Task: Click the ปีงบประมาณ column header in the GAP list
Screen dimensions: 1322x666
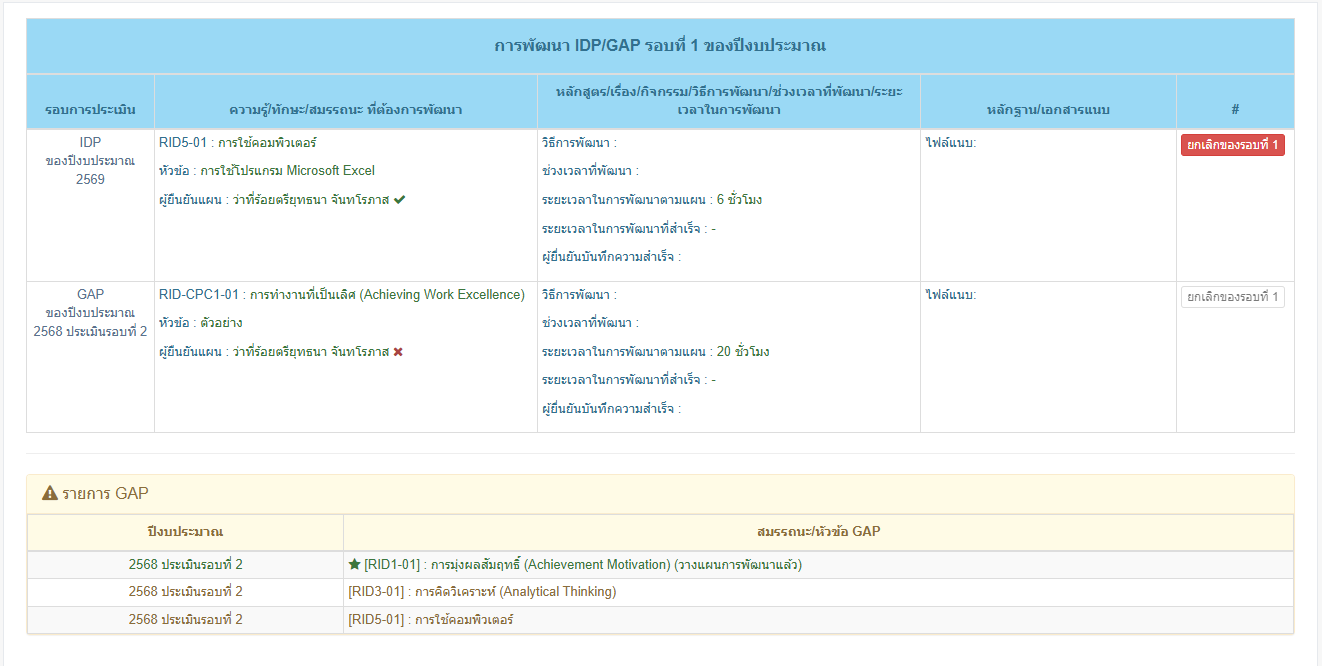Action: click(x=185, y=531)
